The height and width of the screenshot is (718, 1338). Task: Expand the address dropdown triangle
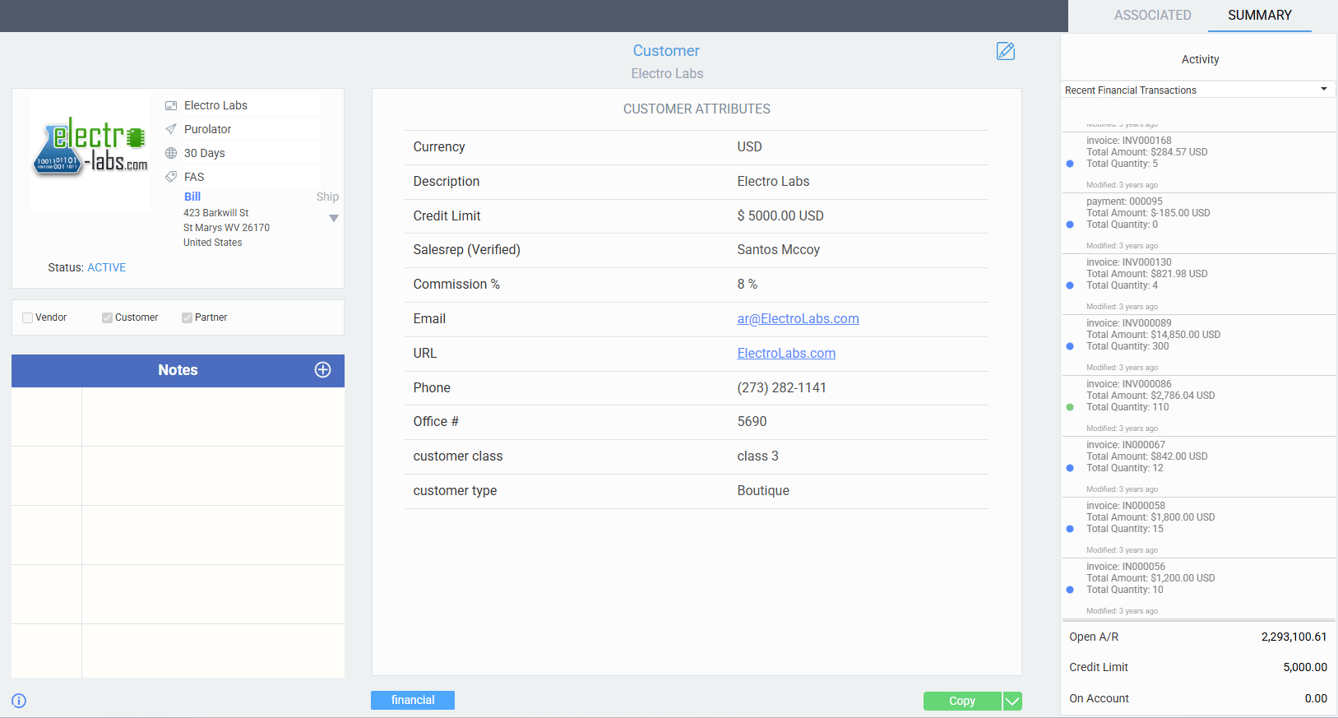coord(334,218)
